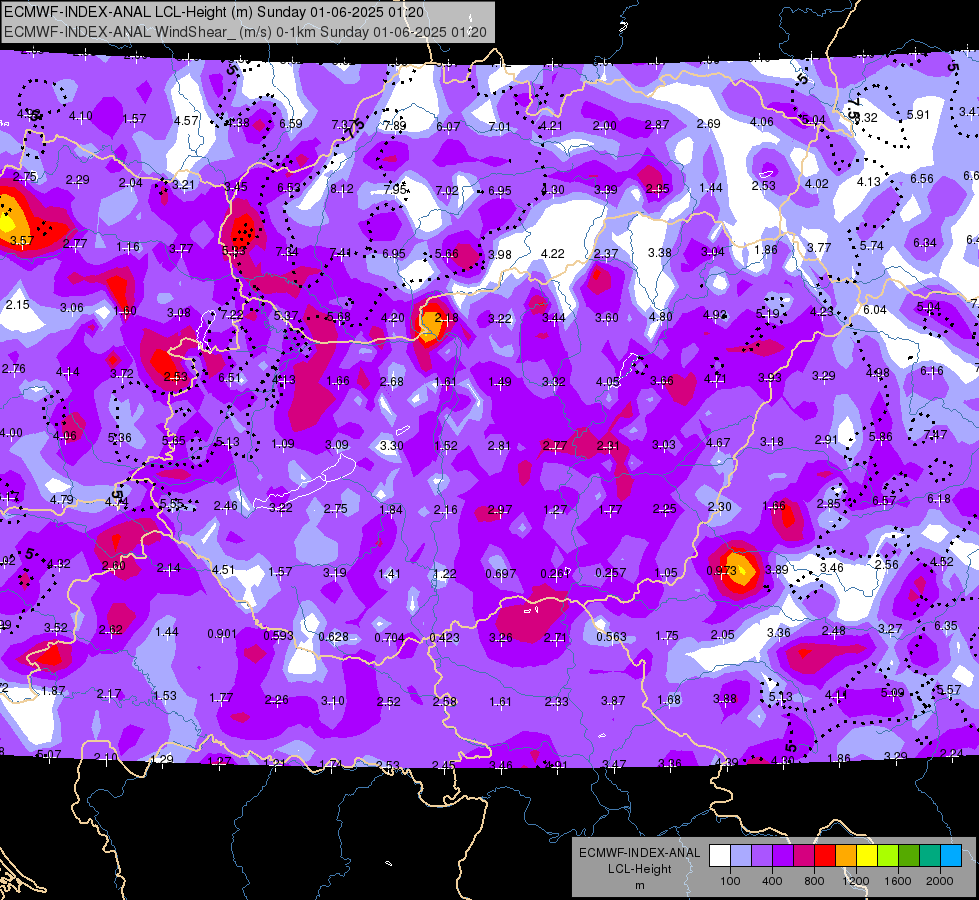This screenshot has height=900, width=979.
Task: Click the 800 label in the legend scale
Action: [x=814, y=881]
